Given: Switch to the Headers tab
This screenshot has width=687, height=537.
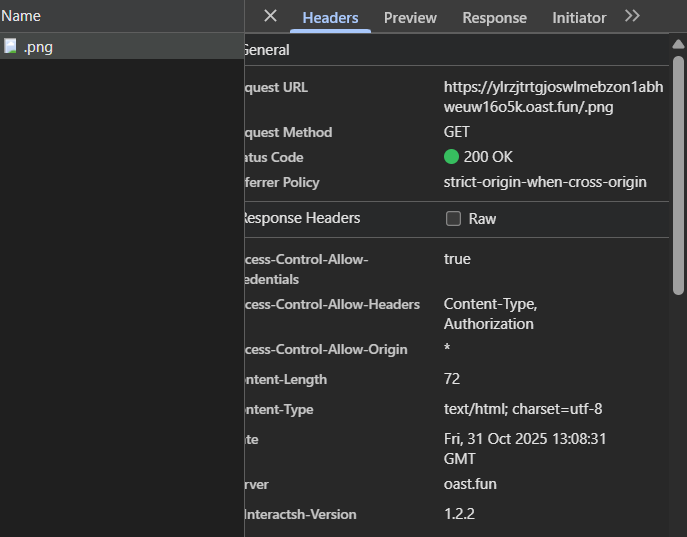Looking at the screenshot, I should (x=330, y=18).
